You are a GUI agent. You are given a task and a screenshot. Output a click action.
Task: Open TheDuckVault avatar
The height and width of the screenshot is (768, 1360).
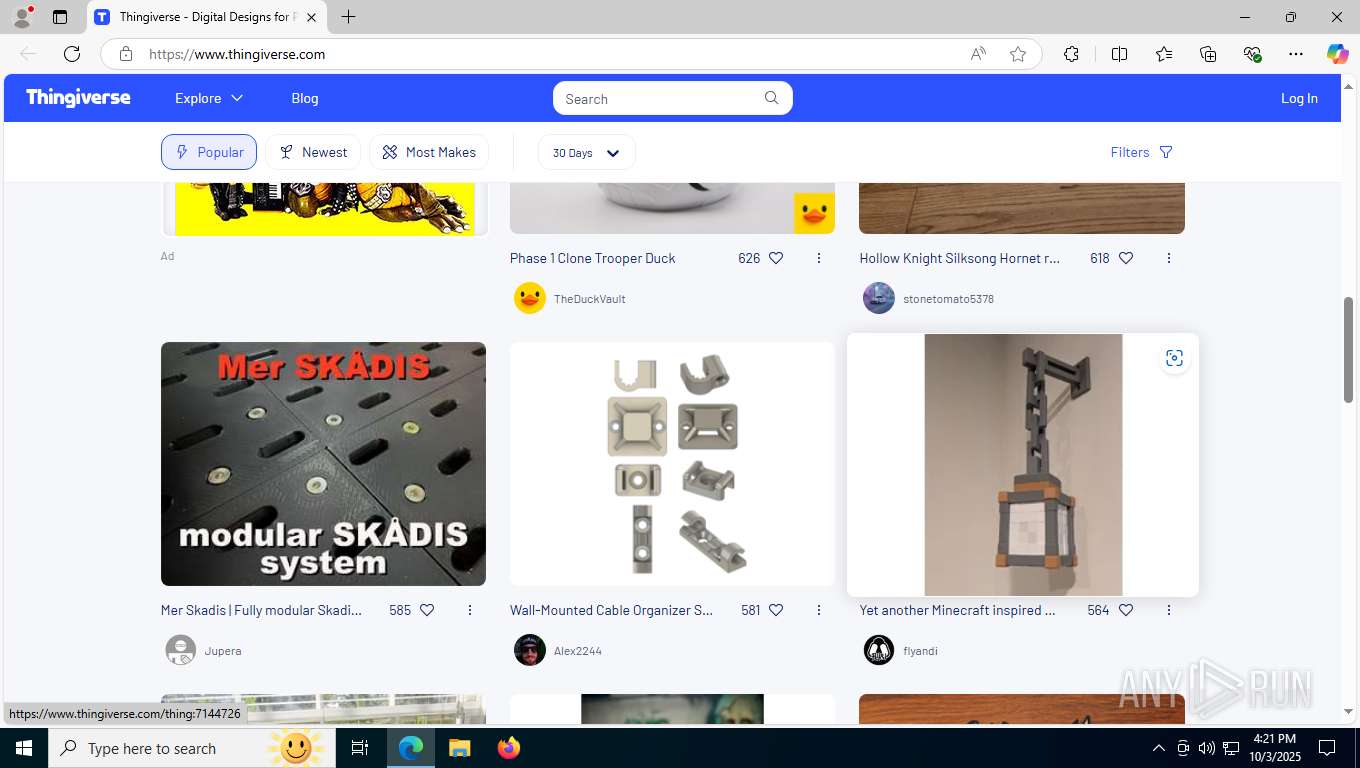(530, 298)
